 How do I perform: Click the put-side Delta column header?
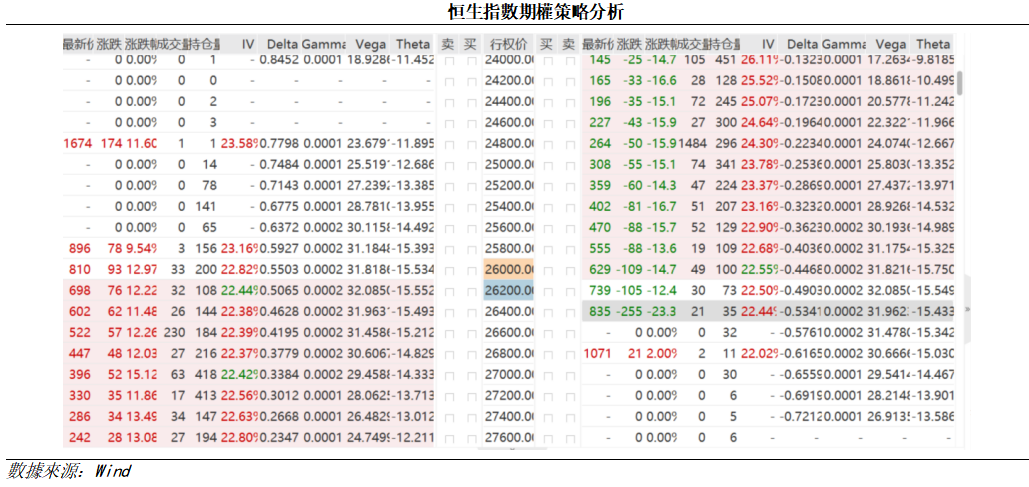click(x=803, y=44)
